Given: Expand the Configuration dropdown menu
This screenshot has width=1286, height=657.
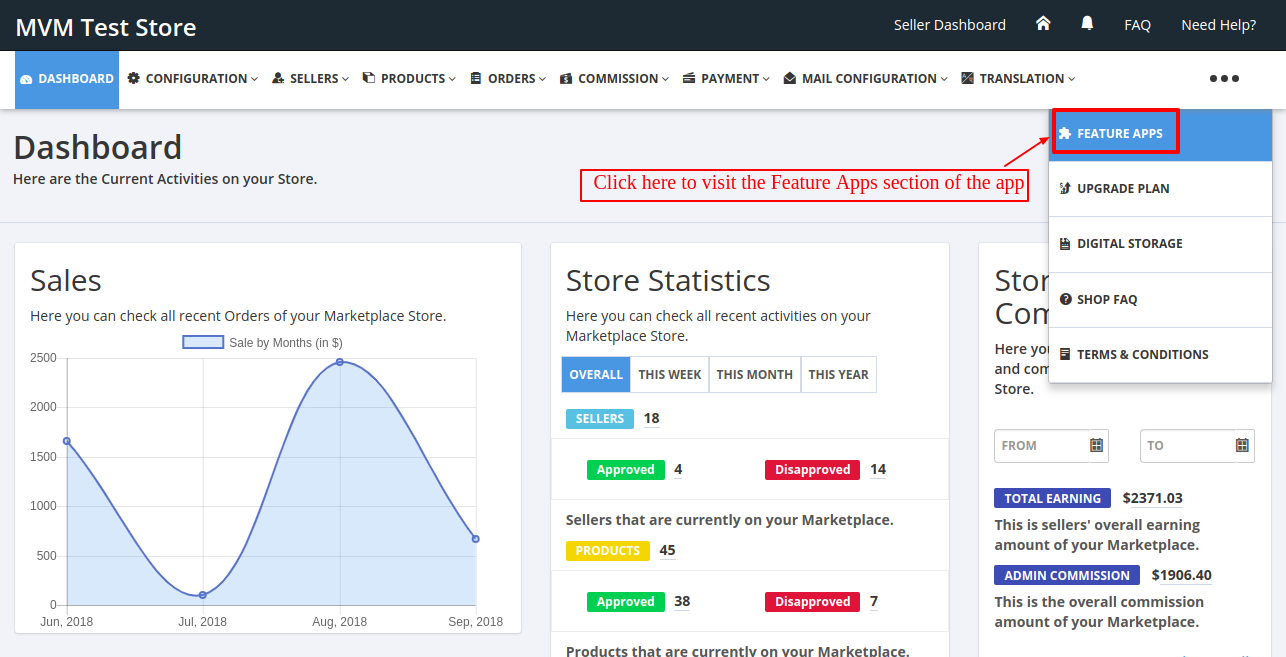Looking at the screenshot, I should coord(192,78).
